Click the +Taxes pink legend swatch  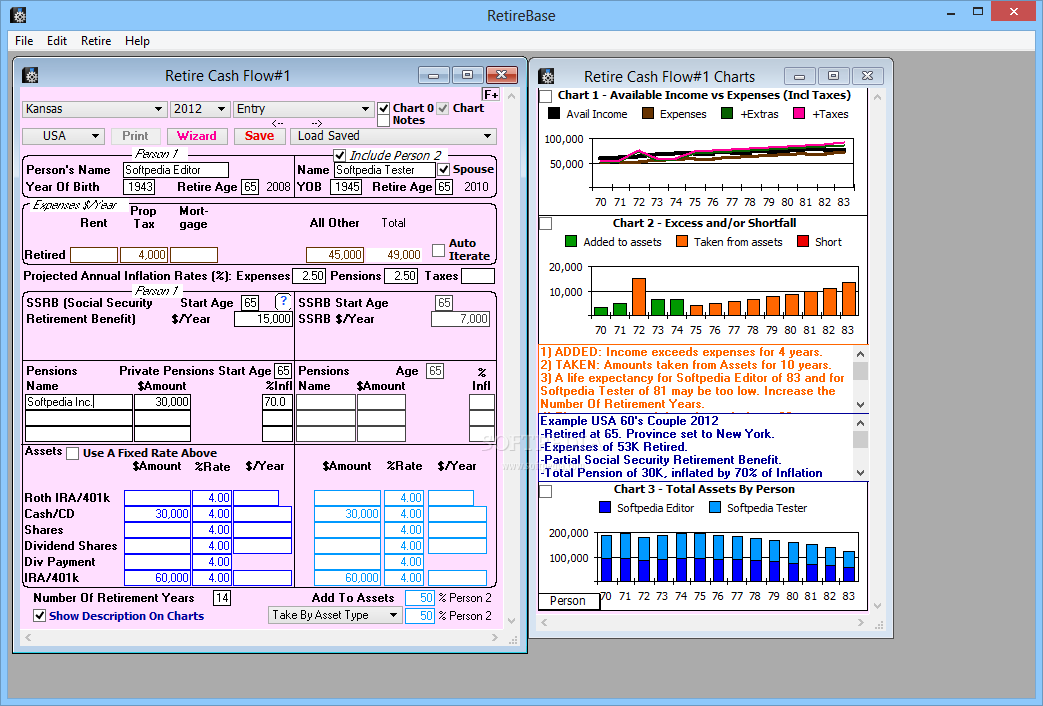(800, 114)
